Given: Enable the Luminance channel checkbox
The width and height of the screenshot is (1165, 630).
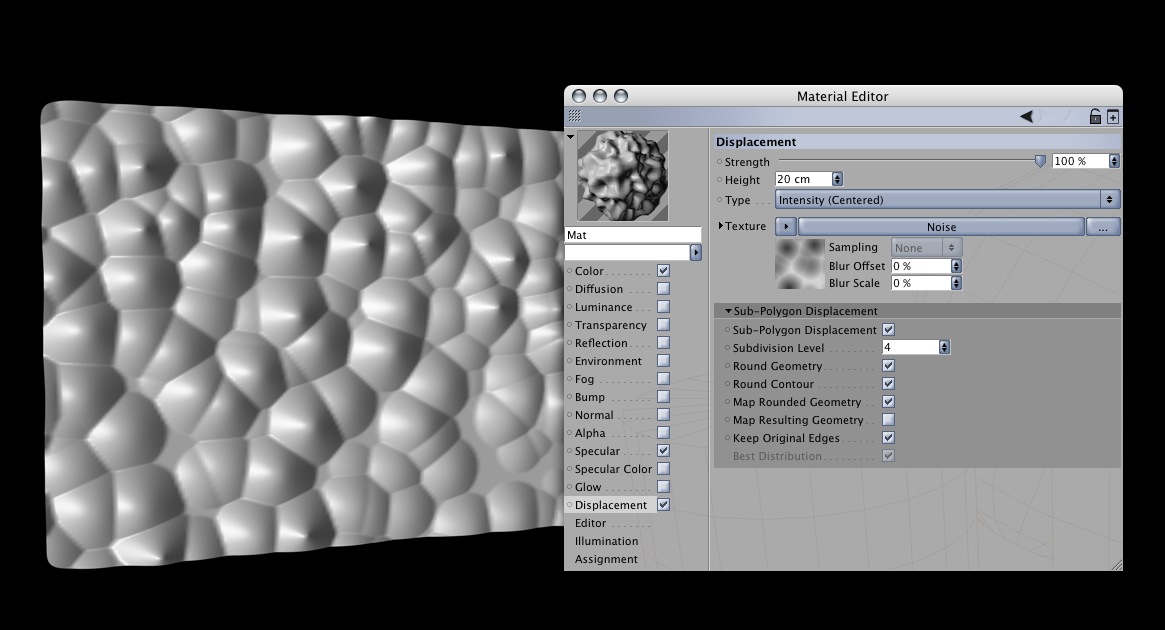Looking at the screenshot, I should (663, 306).
